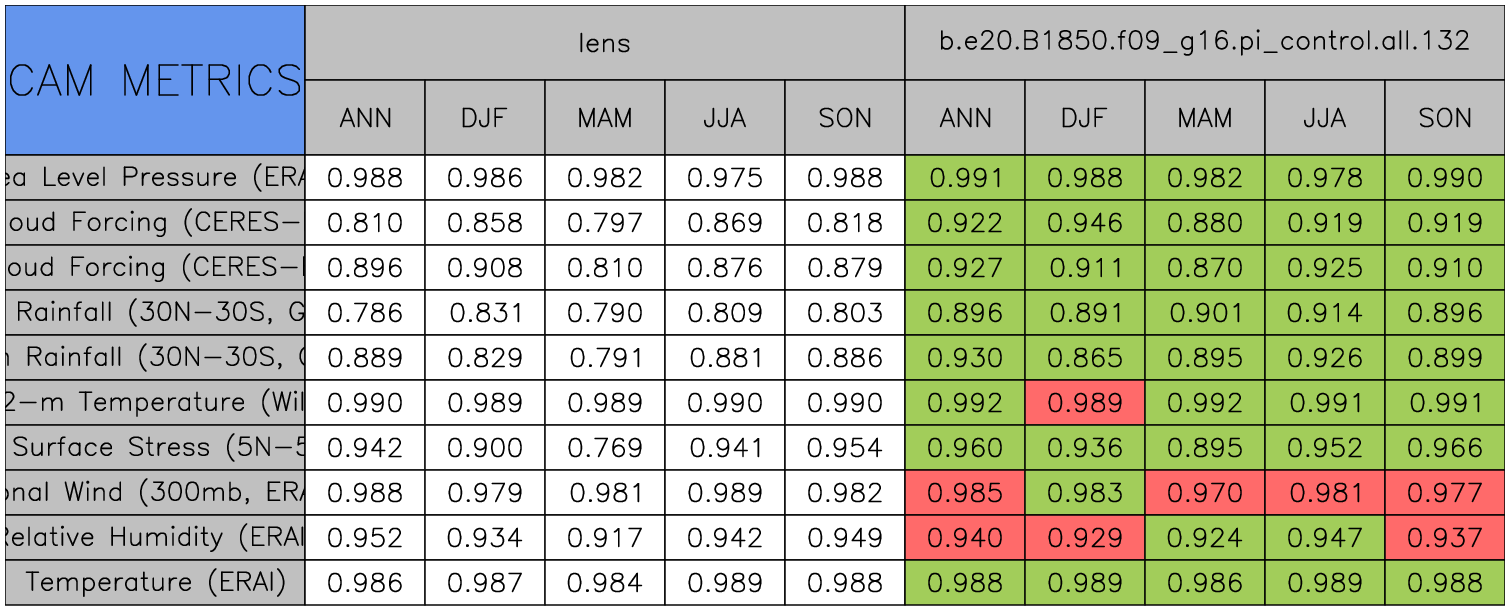Viewport: 1510px width, 611px height.
Task: Click the lens 0.786 ANN cell
Action: coord(365,313)
